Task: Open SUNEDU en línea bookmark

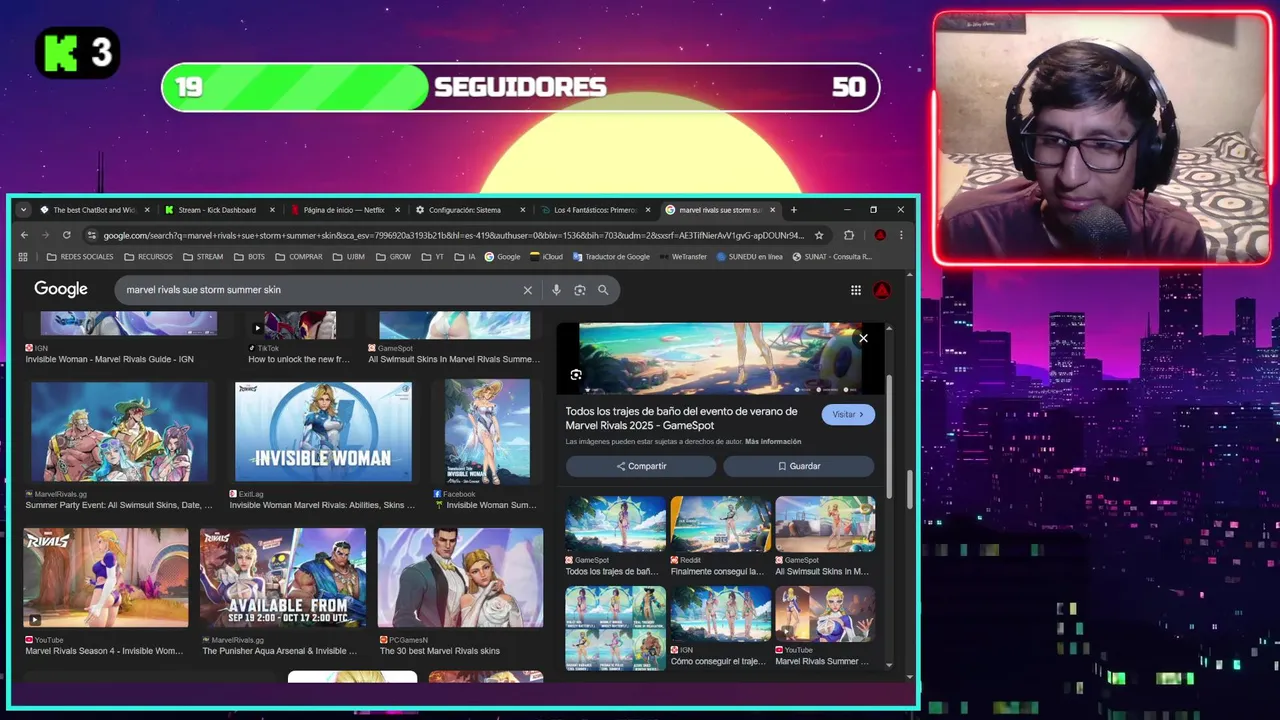Action: pyautogui.click(x=750, y=257)
